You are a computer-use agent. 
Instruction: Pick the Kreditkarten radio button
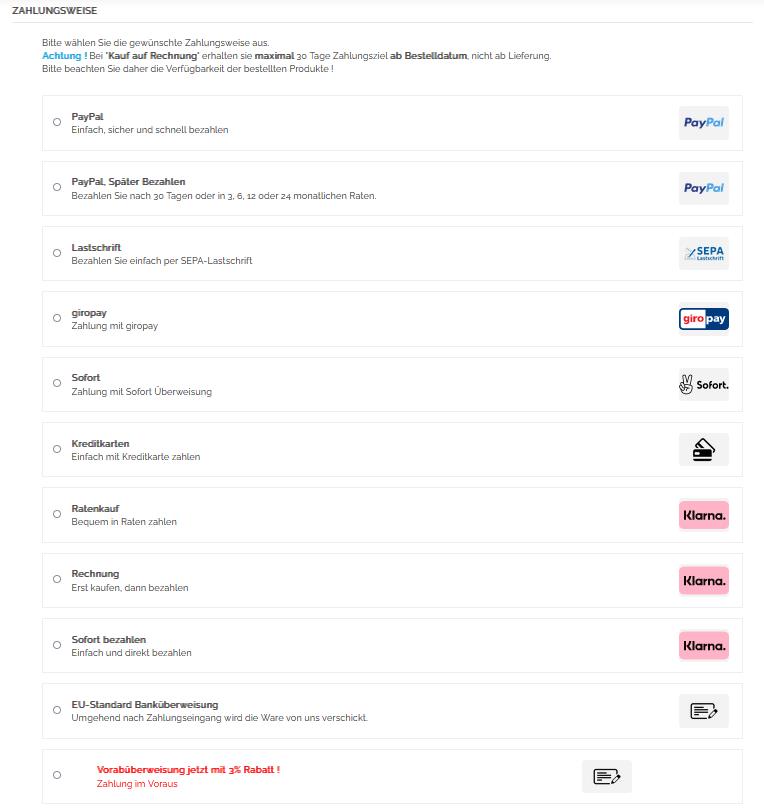[57, 449]
